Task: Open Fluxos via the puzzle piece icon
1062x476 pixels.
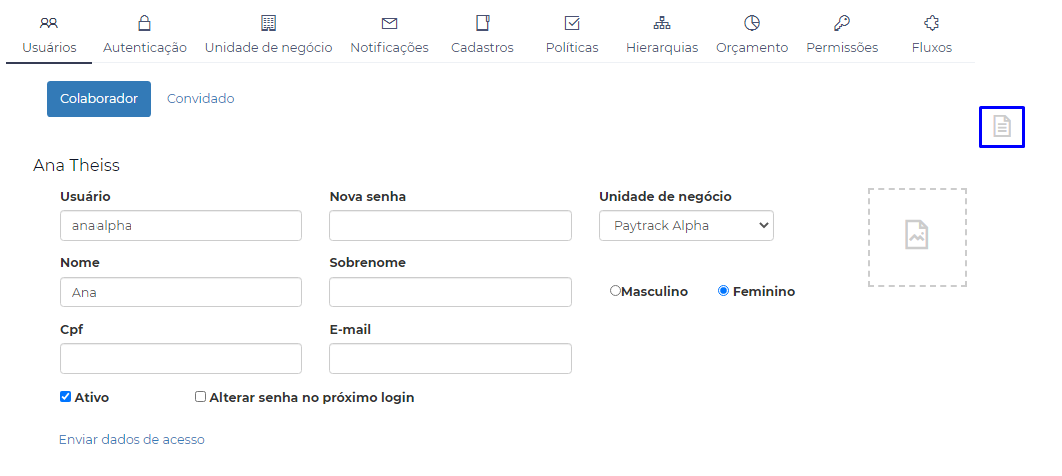Action: pyautogui.click(x=932, y=23)
